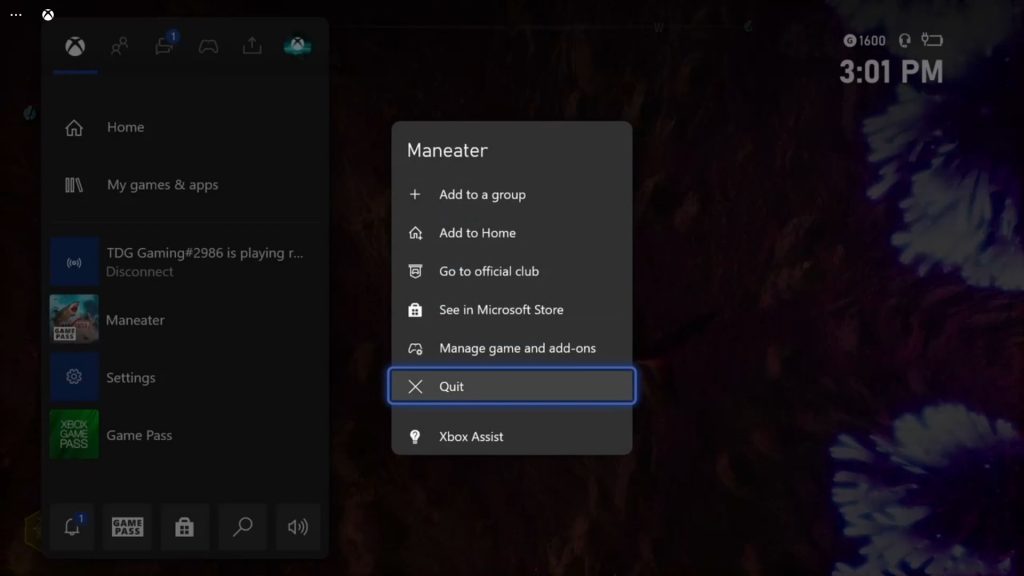Image resolution: width=1024 pixels, height=576 pixels.
Task: Open Xbox Assist from the menu
Action: [511, 437]
